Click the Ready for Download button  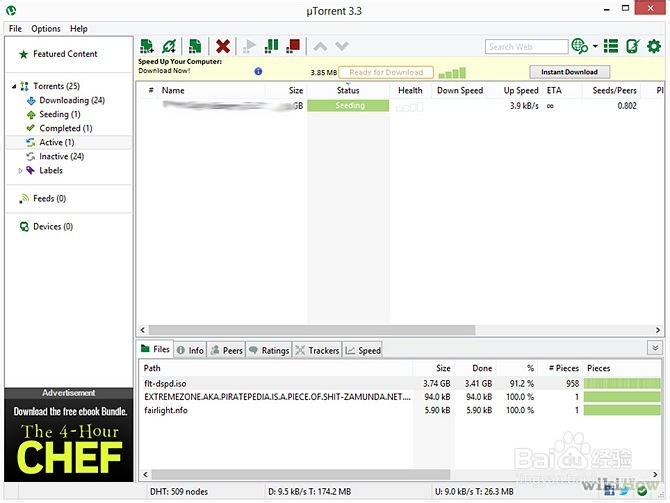point(386,72)
